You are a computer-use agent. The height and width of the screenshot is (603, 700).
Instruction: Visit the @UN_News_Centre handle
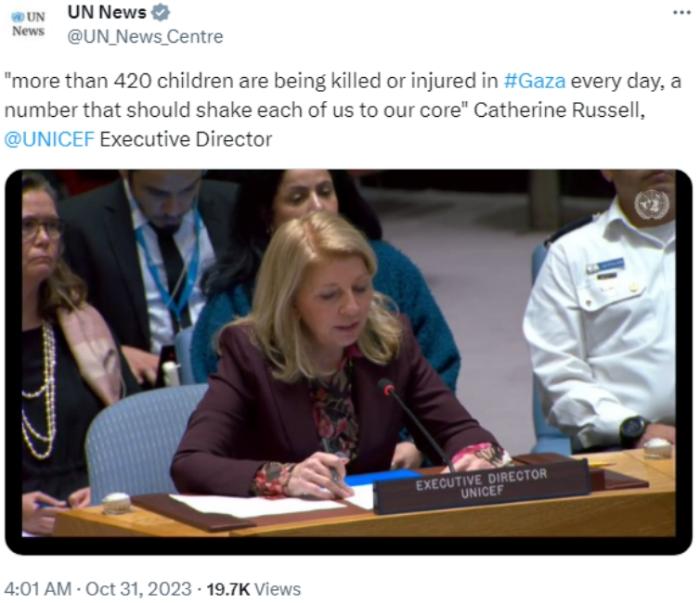click(145, 37)
